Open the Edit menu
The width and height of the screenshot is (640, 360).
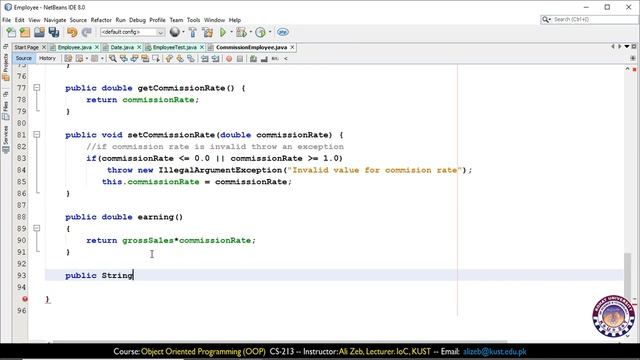(x=20, y=20)
